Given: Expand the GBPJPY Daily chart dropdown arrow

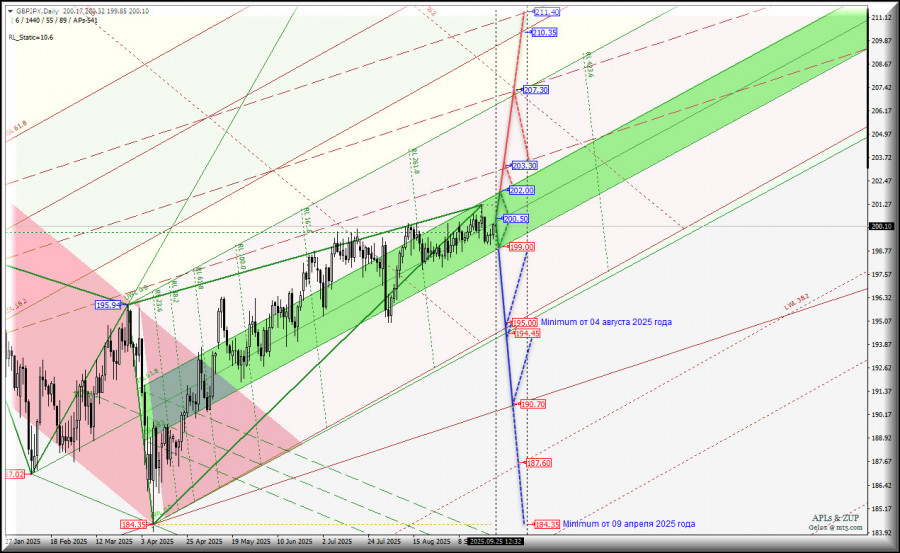Looking at the screenshot, I should tap(10, 11).
